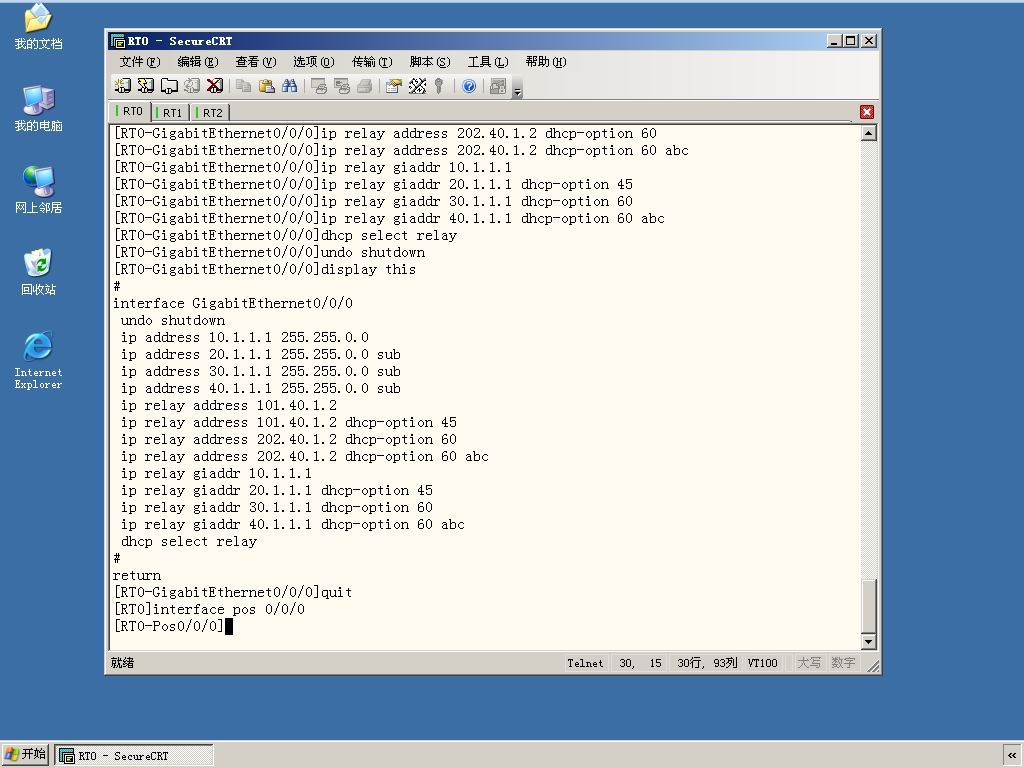Open the 编辑 (Edit) menu
This screenshot has height=768, width=1024.
(x=198, y=62)
